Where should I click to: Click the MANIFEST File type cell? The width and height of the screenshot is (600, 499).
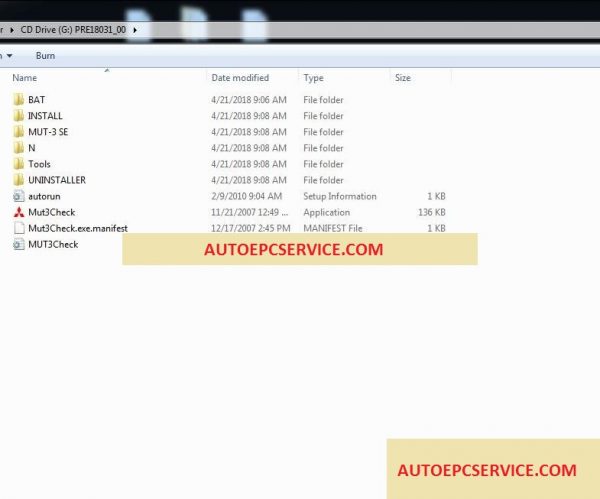tap(333, 228)
